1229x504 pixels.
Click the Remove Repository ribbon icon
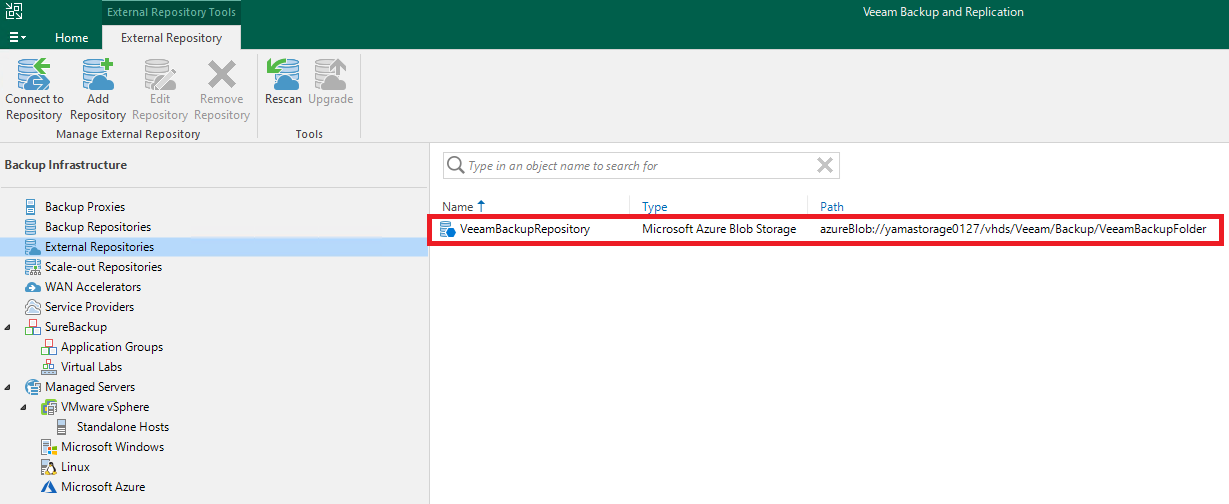[x=222, y=74]
